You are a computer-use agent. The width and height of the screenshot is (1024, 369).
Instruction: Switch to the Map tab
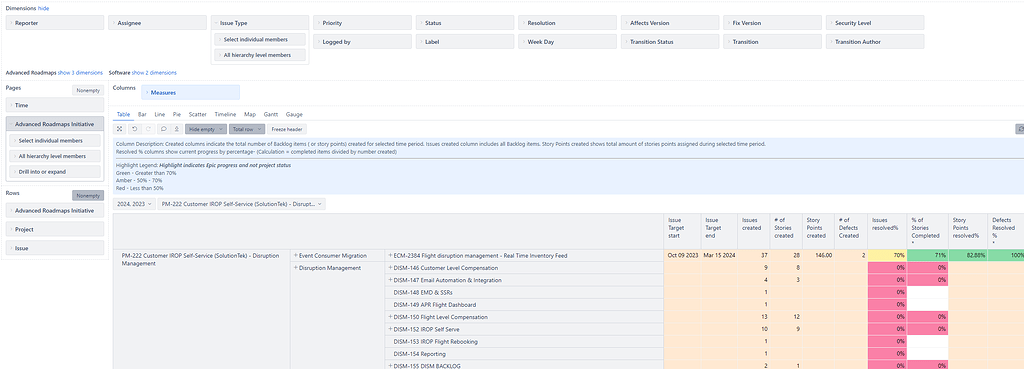click(x=250, y=114)
